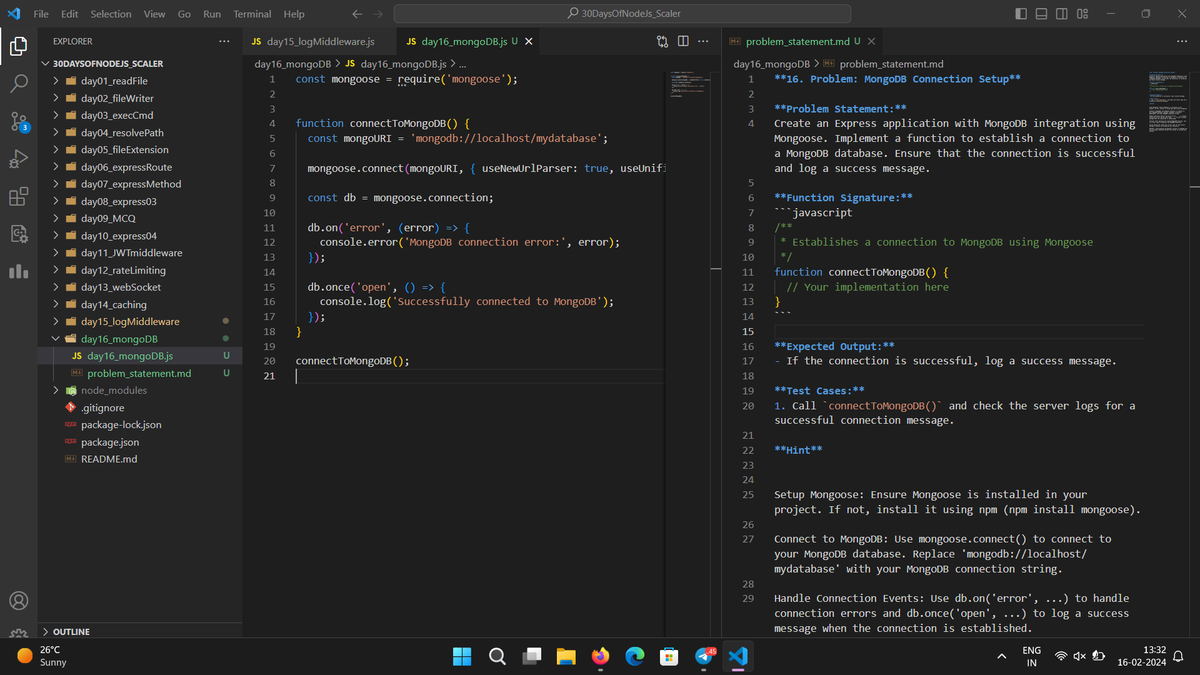
Task: Close the day16_mongoDB.js tab
Action: coord(529,42)
